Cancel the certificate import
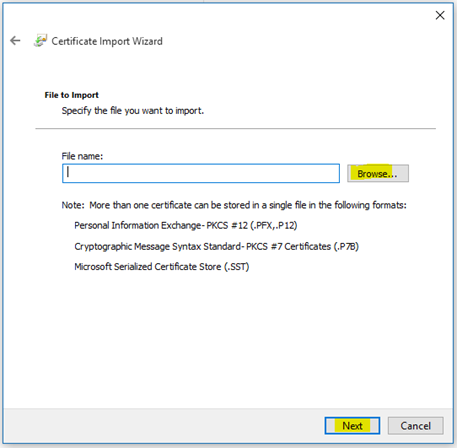The width and height of the screenshot is (457, 448). coord(415,426)
